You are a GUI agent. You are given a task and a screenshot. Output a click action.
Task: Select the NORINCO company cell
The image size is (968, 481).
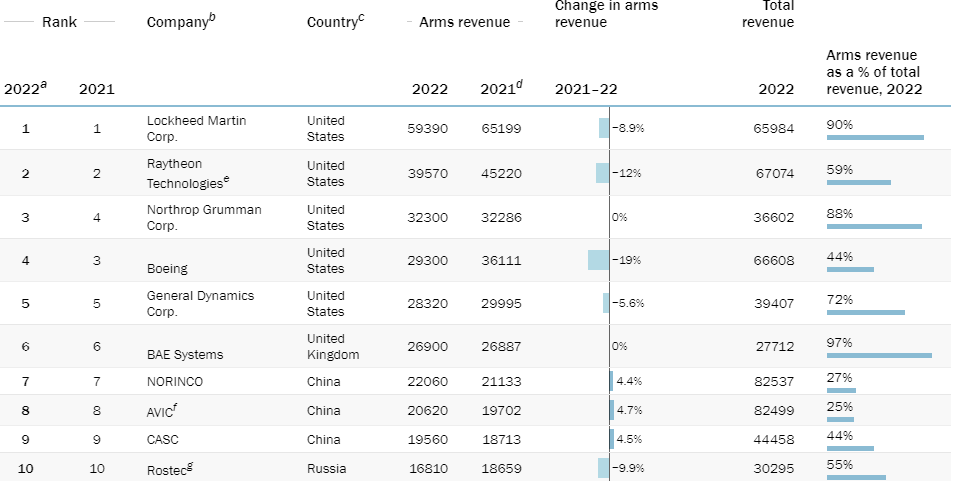point(175,382)
